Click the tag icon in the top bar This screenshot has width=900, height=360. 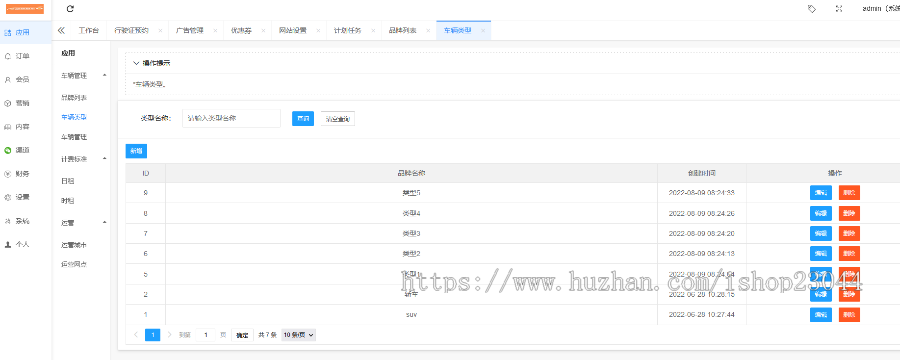812,9
